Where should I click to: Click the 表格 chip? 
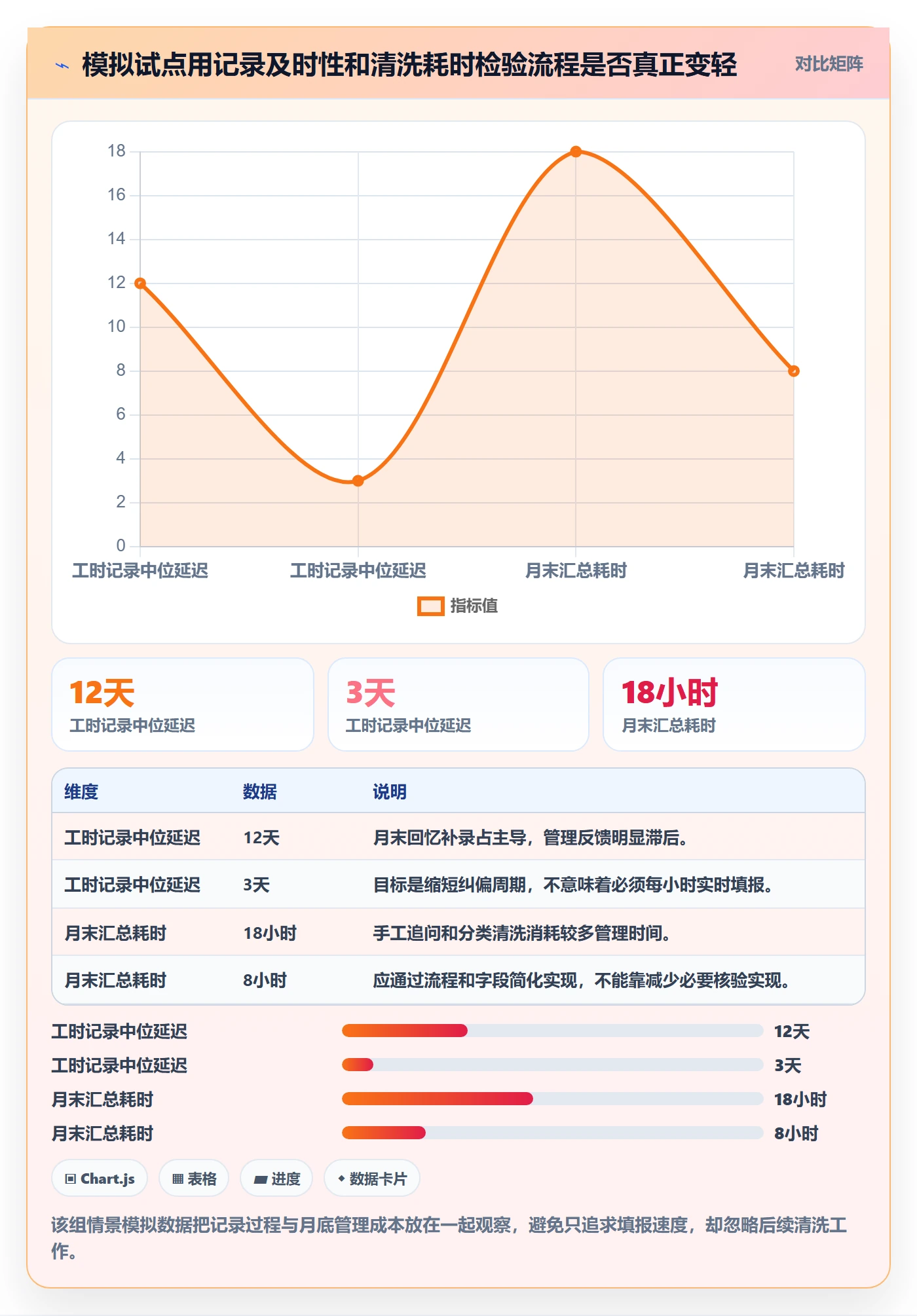pos(194,1179)
